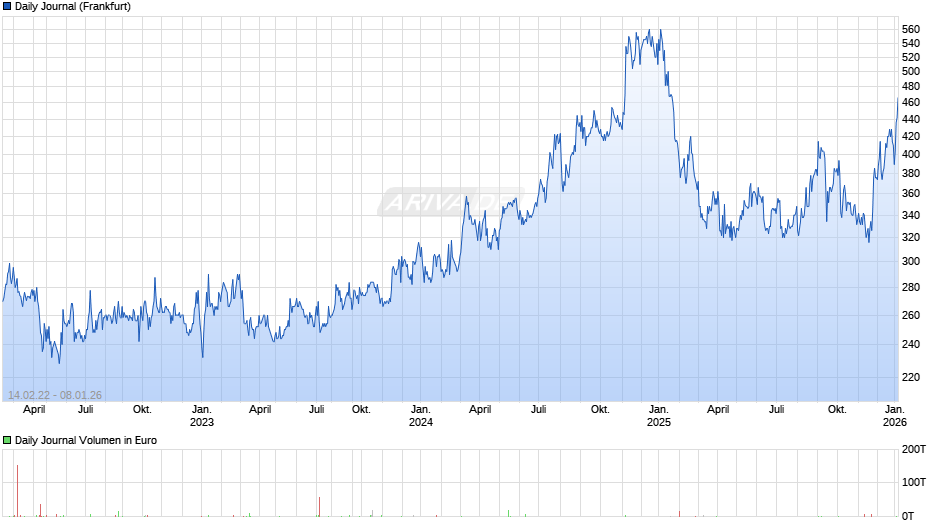Click the 500 price axis label
Image resolution: width=940 pixels, height=526 pixels.
click(911, 71)
